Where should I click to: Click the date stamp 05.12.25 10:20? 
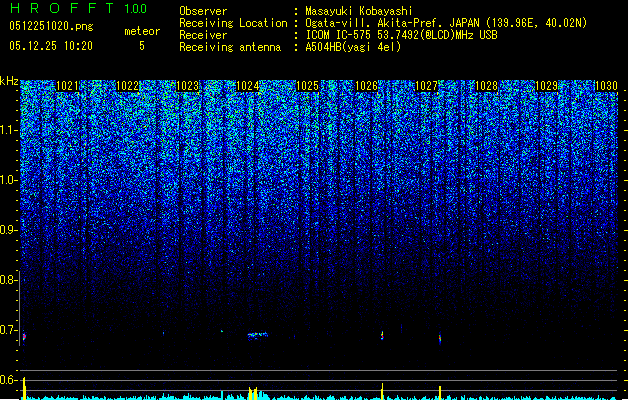coord(51,46)
